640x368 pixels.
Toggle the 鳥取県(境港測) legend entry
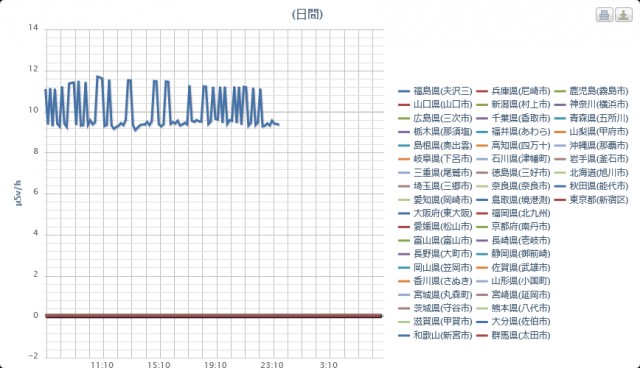(x=513, y=200)
